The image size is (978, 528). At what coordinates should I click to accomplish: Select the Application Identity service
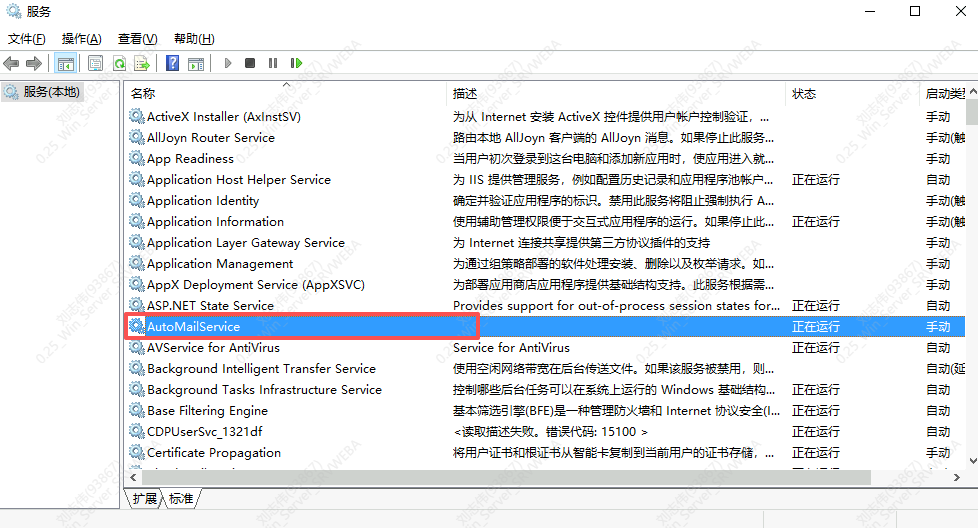[x=203, y=201]
